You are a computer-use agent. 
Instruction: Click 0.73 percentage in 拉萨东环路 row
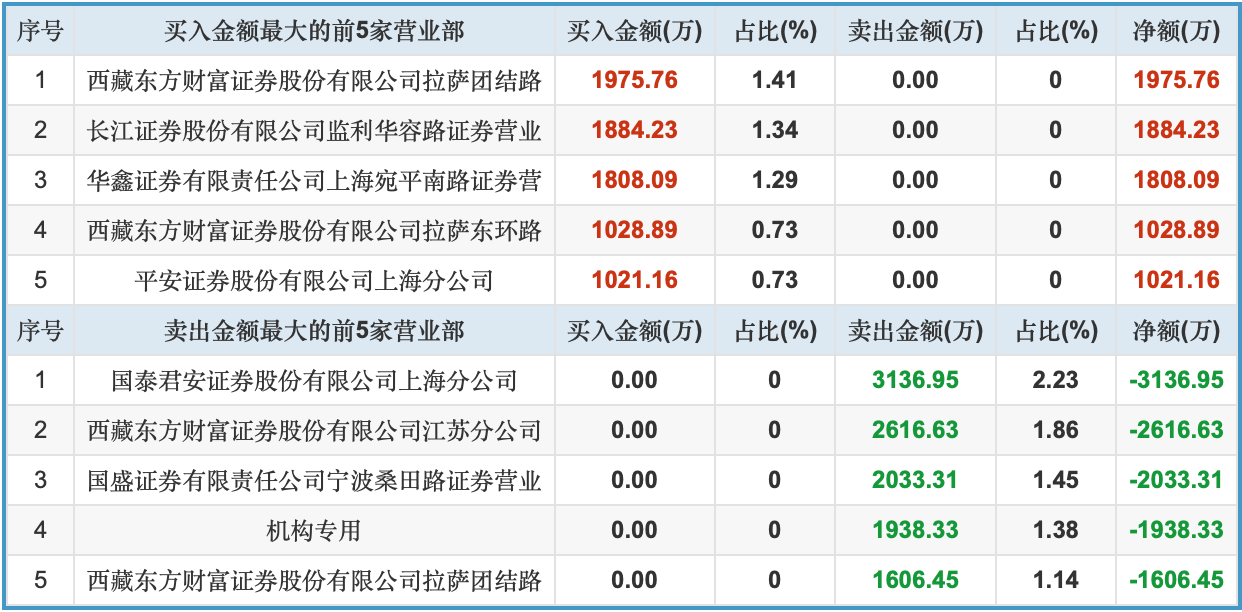pos(774,230)
